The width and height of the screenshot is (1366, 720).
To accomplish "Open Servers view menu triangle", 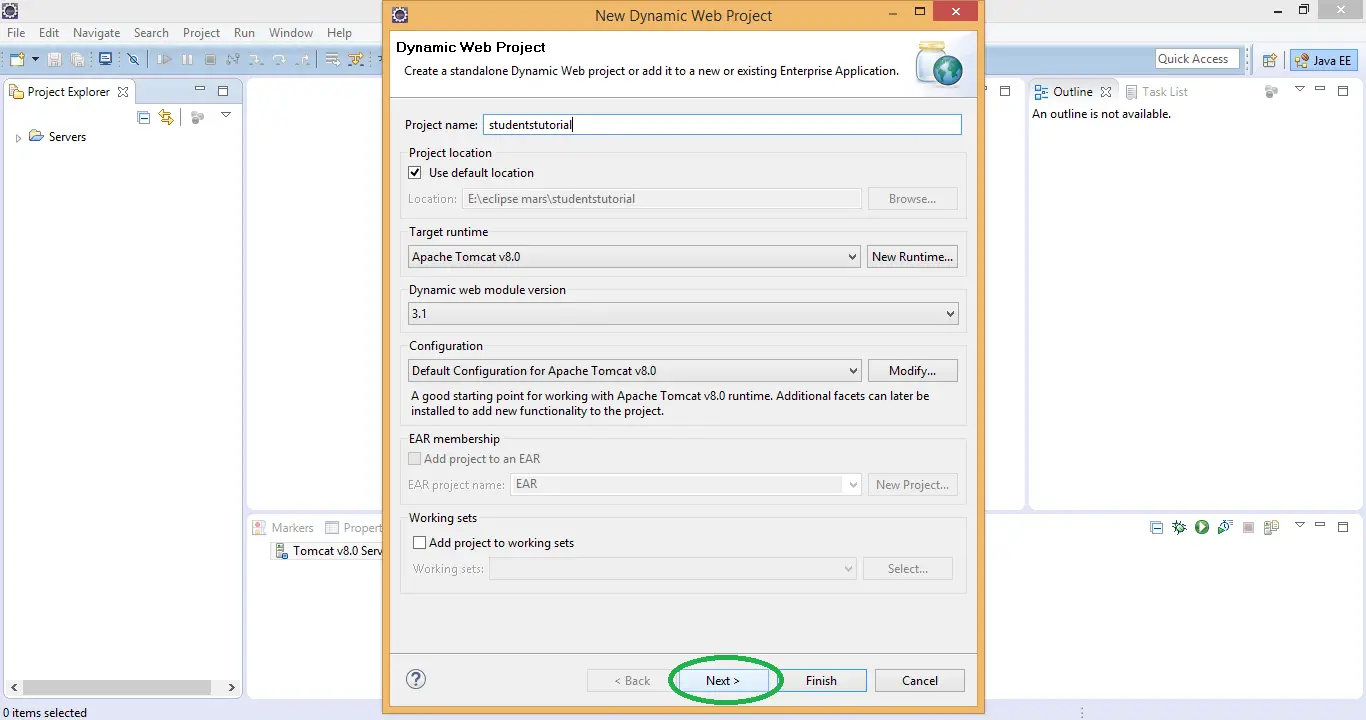I will (x=1300, y=525).
